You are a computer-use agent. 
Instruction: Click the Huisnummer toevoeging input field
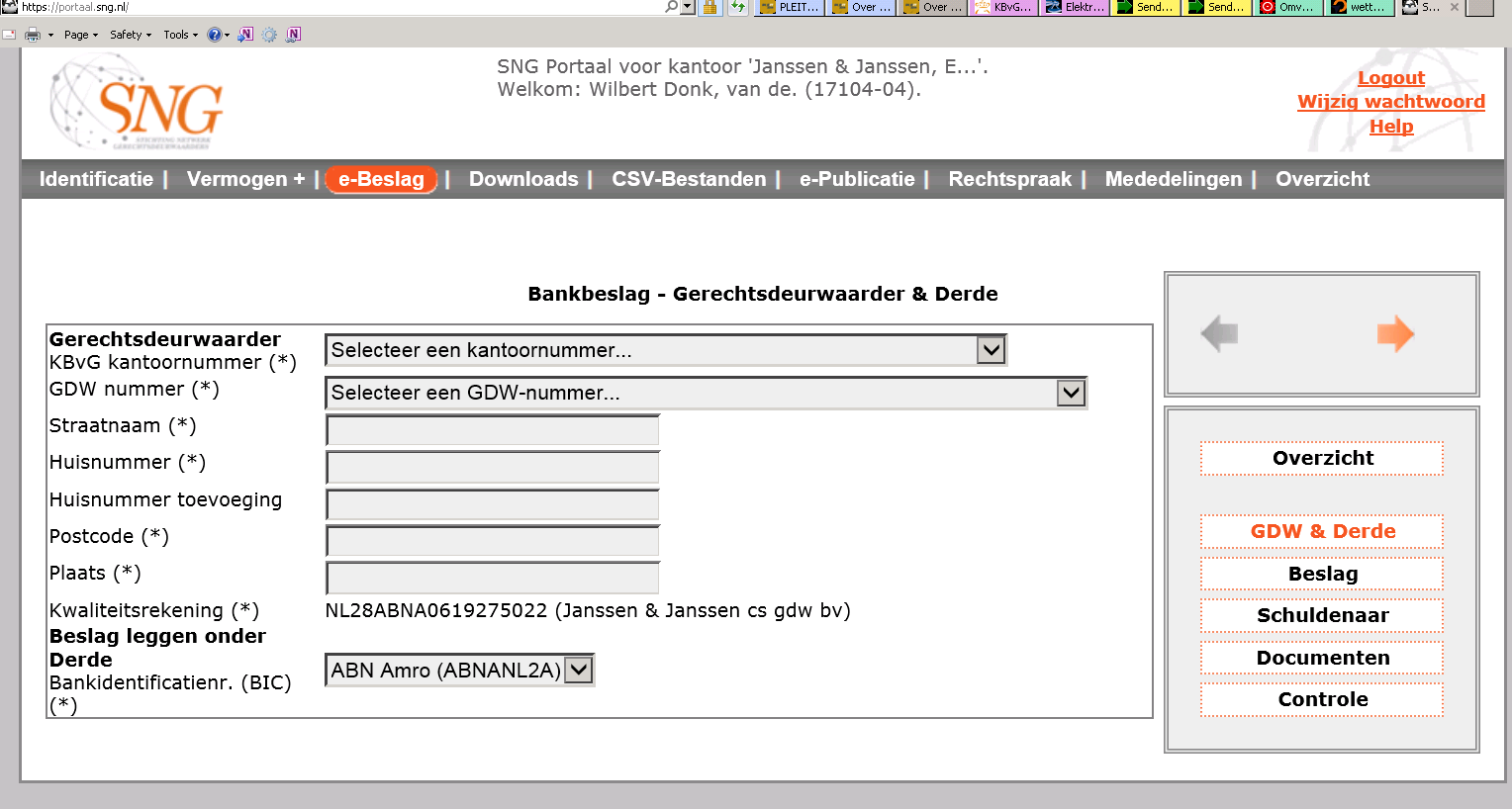pos(493,504)
